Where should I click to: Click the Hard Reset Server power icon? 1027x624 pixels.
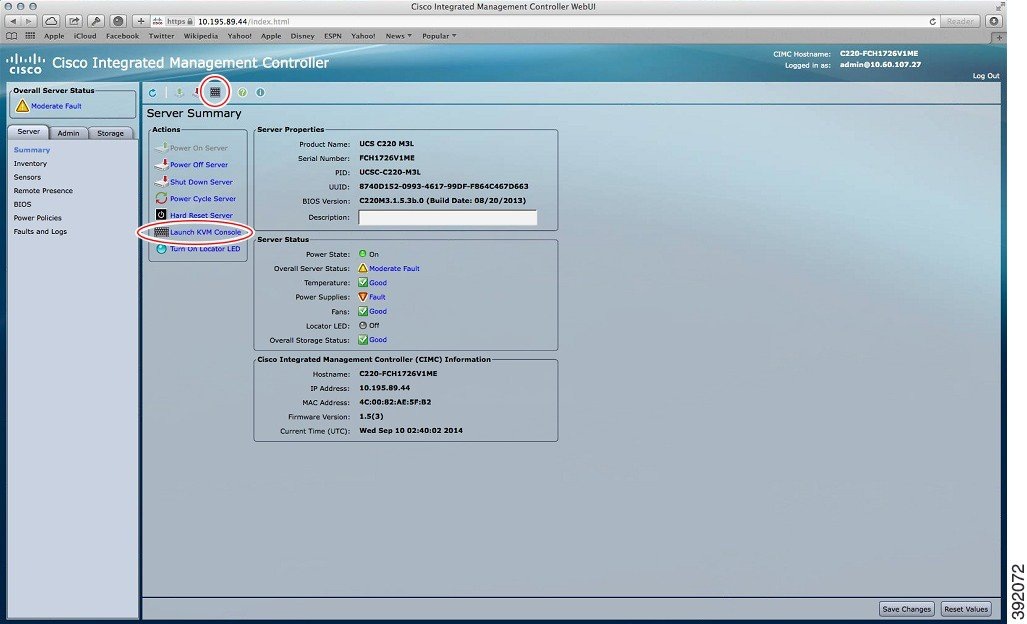(x=161, y=215)
